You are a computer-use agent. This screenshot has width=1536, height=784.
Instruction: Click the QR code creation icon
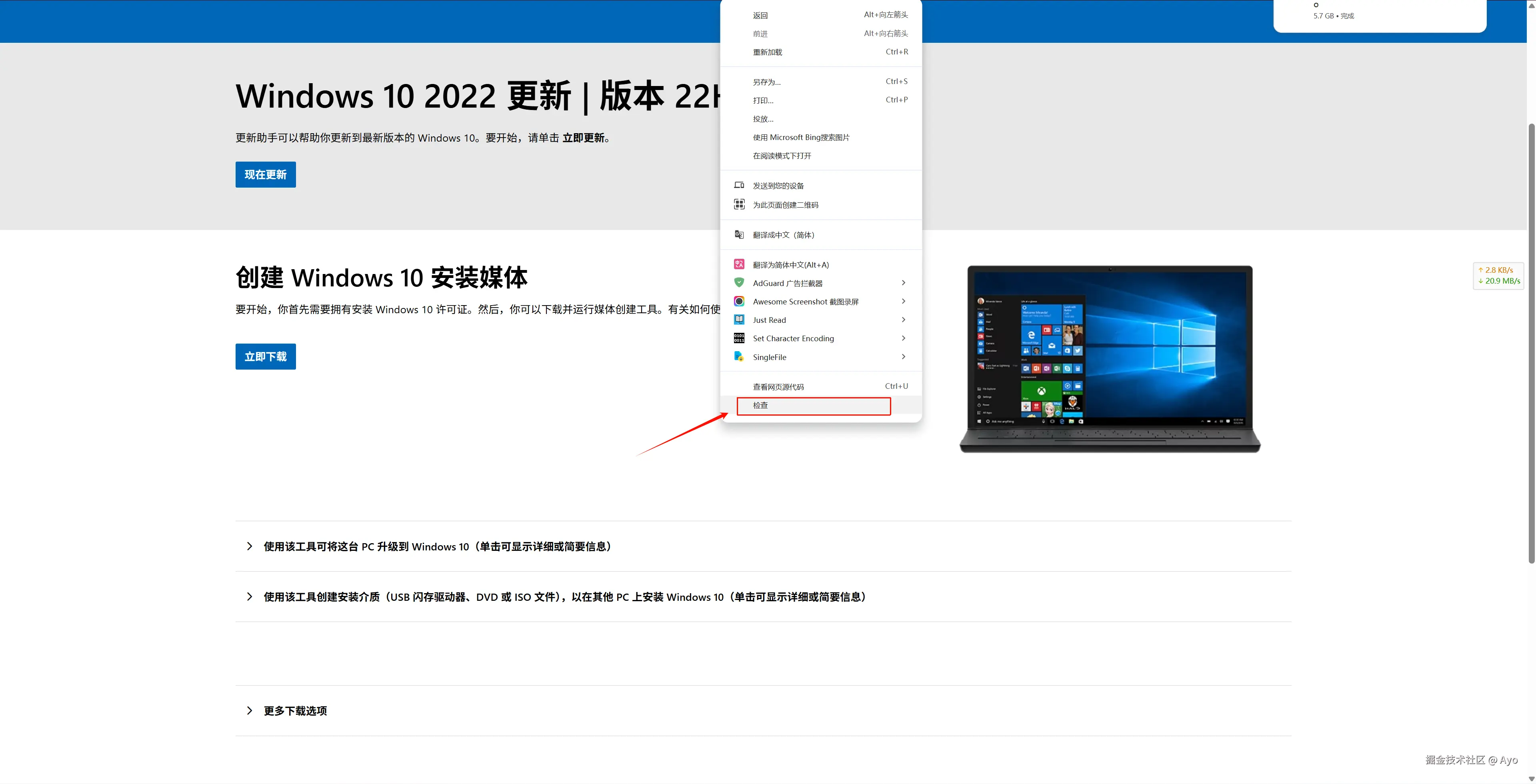tap(739, 204)
